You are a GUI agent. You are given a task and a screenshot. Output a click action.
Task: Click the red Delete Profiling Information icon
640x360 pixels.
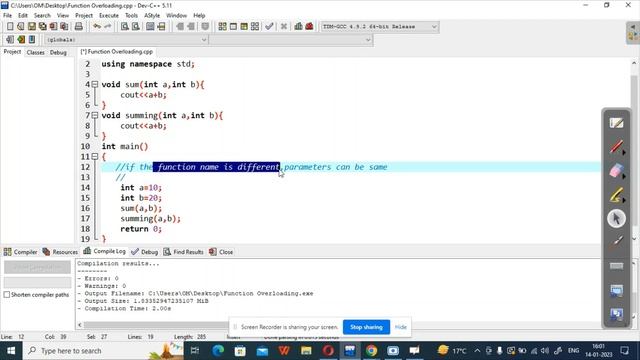pos(309,27)
